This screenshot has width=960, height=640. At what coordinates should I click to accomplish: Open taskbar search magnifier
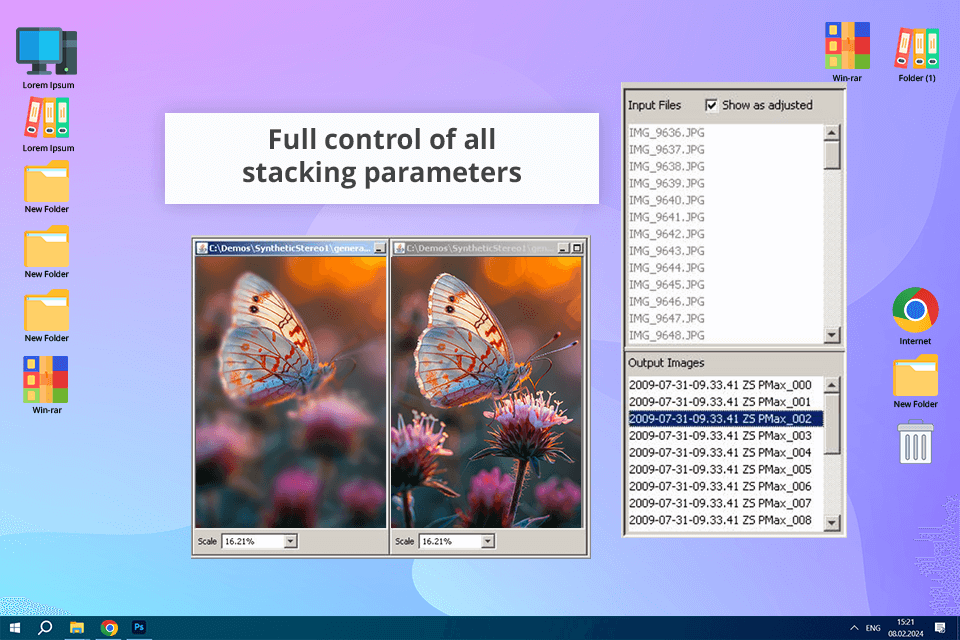click(x=45, y=628)
